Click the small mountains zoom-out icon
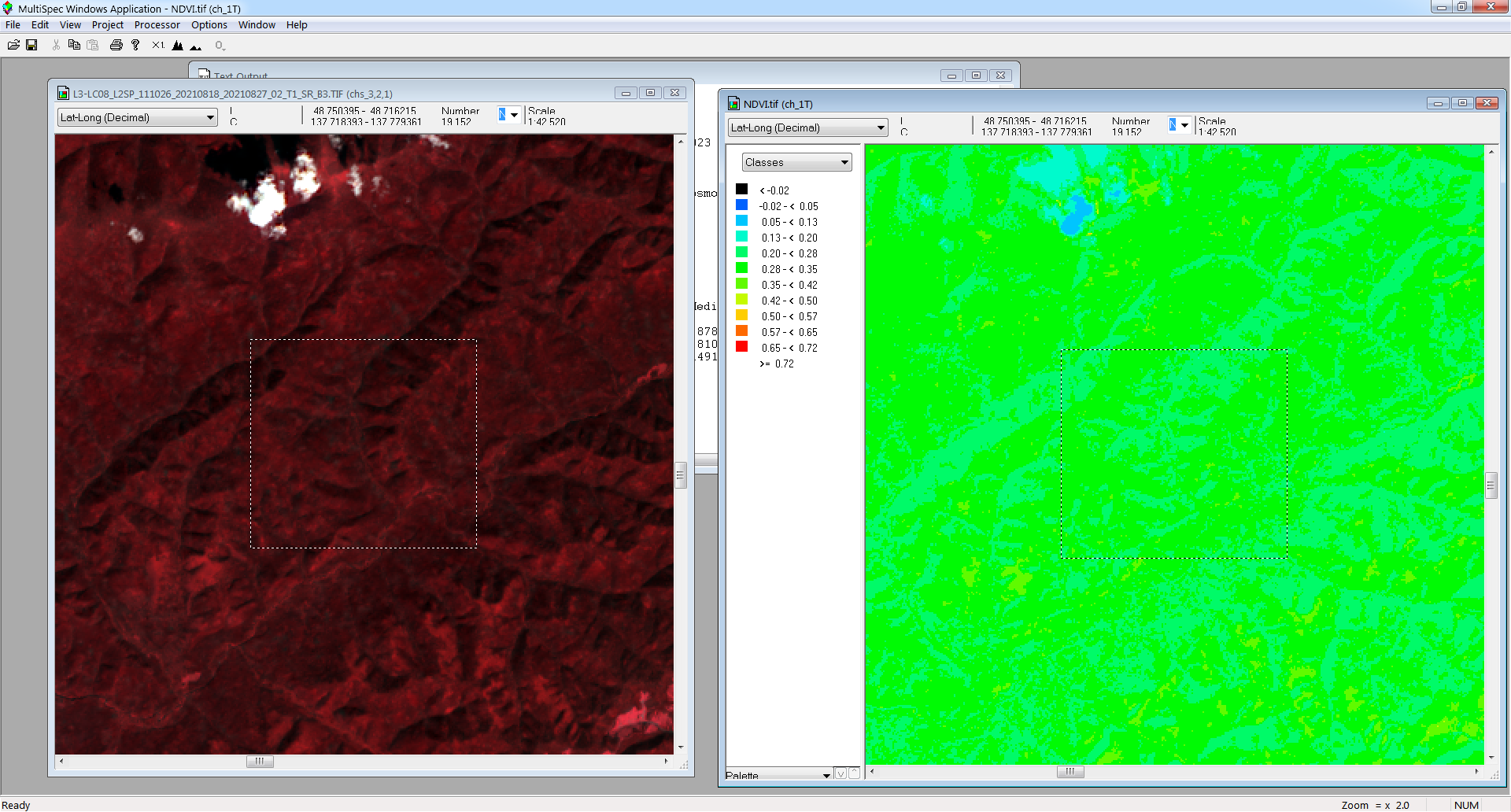The height and width of the screenshot is (812, 1511). (196, 46)
